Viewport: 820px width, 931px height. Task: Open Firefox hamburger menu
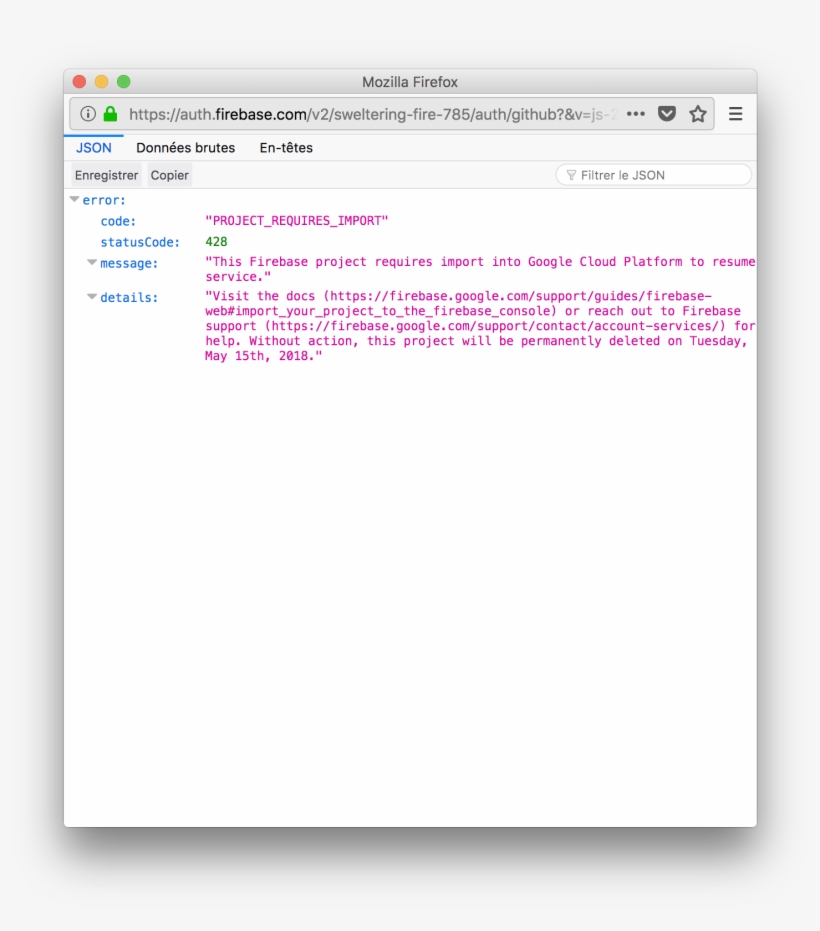point(735,114)
